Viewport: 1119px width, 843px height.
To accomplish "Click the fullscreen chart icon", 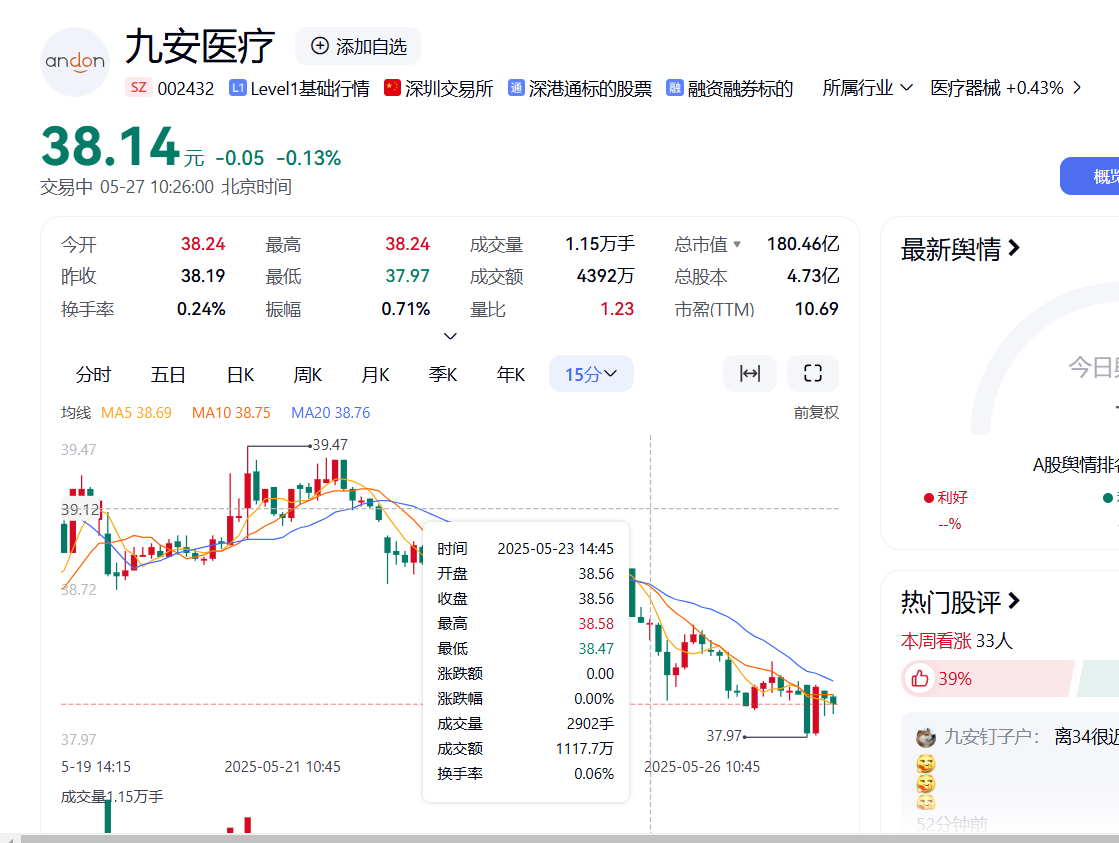I will [813, 373].
